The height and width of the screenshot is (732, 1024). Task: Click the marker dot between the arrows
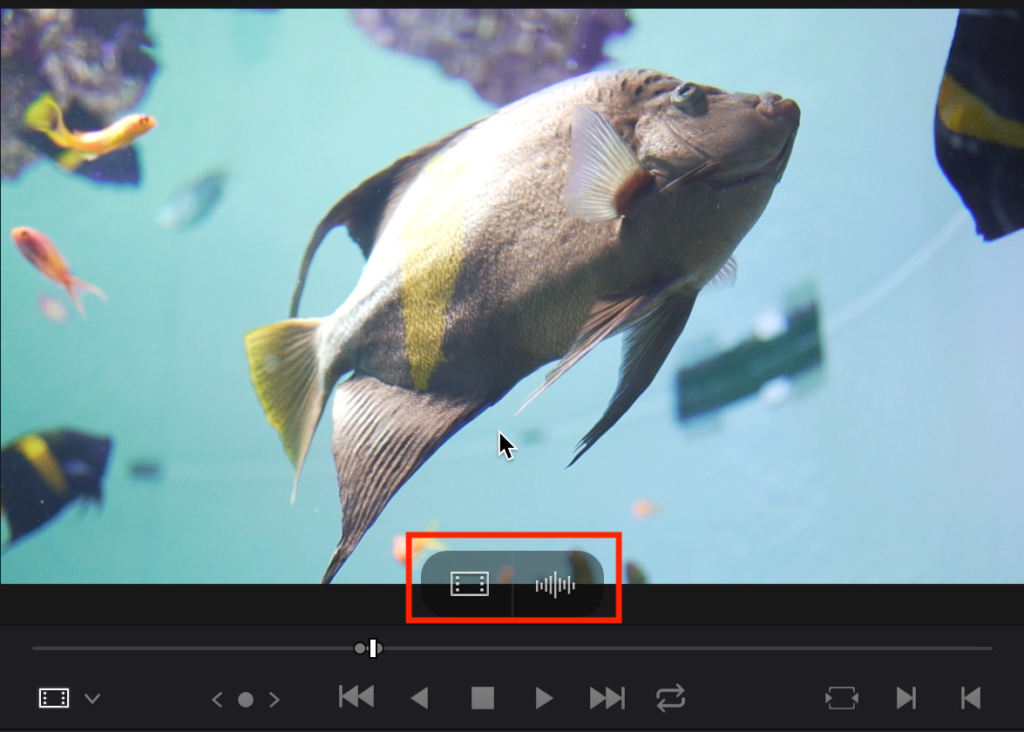[x=246, y=700]
